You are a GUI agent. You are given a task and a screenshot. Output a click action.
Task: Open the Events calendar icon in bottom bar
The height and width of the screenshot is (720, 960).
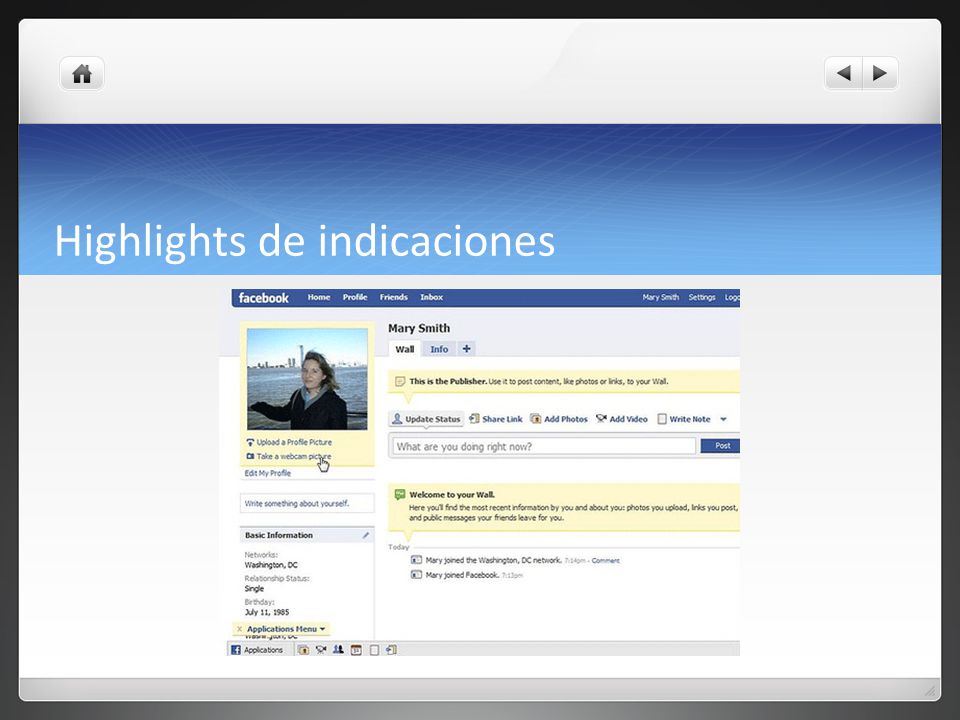(x=356, y=650)
